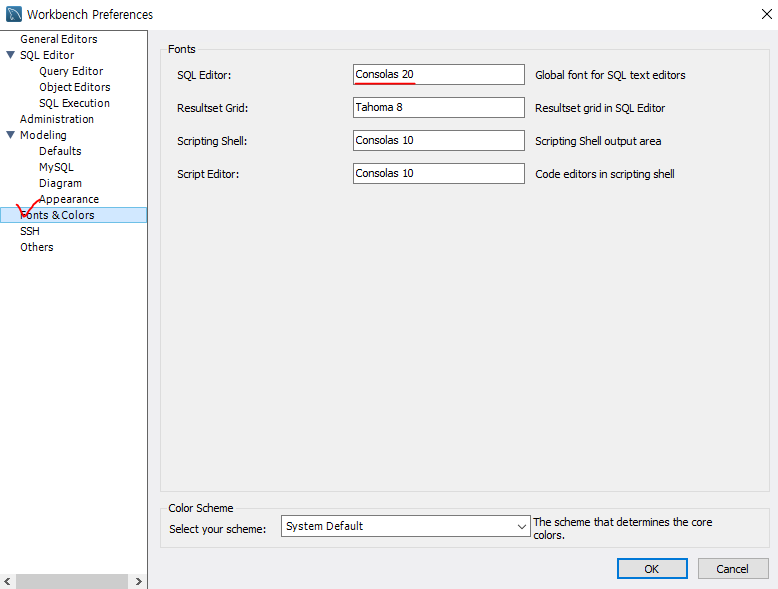Select General Editors in the tree

click(x=59, y=39)
